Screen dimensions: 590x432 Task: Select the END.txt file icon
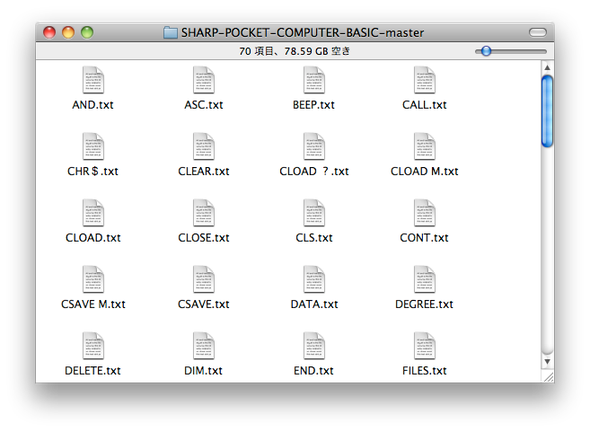314,346
